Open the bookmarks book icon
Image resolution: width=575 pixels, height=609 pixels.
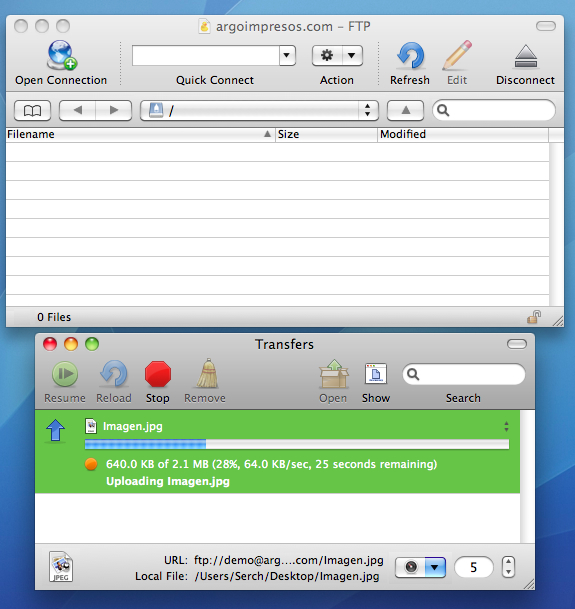(x=33, y=111)
